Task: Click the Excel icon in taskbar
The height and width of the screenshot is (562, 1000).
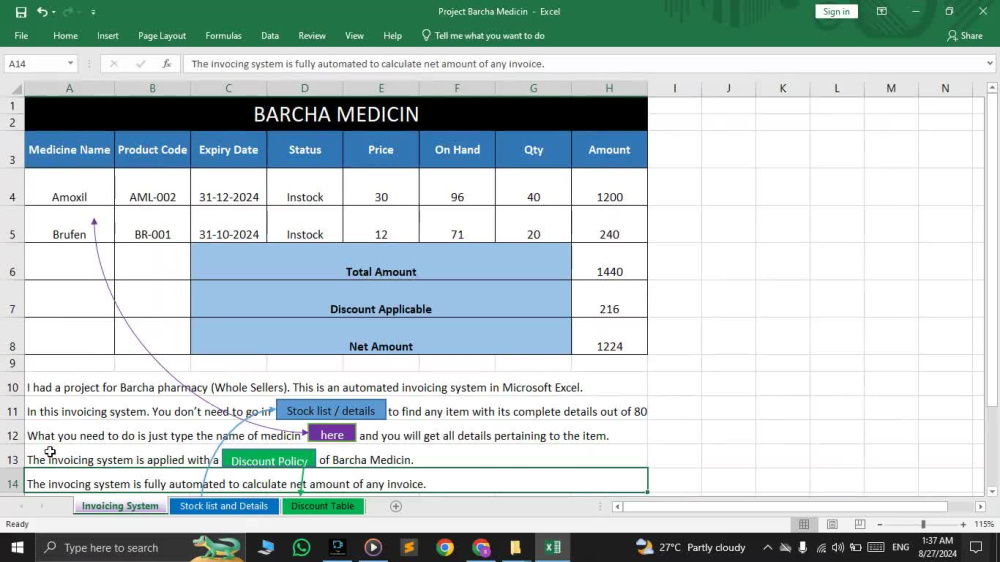Action: [552, 547]
